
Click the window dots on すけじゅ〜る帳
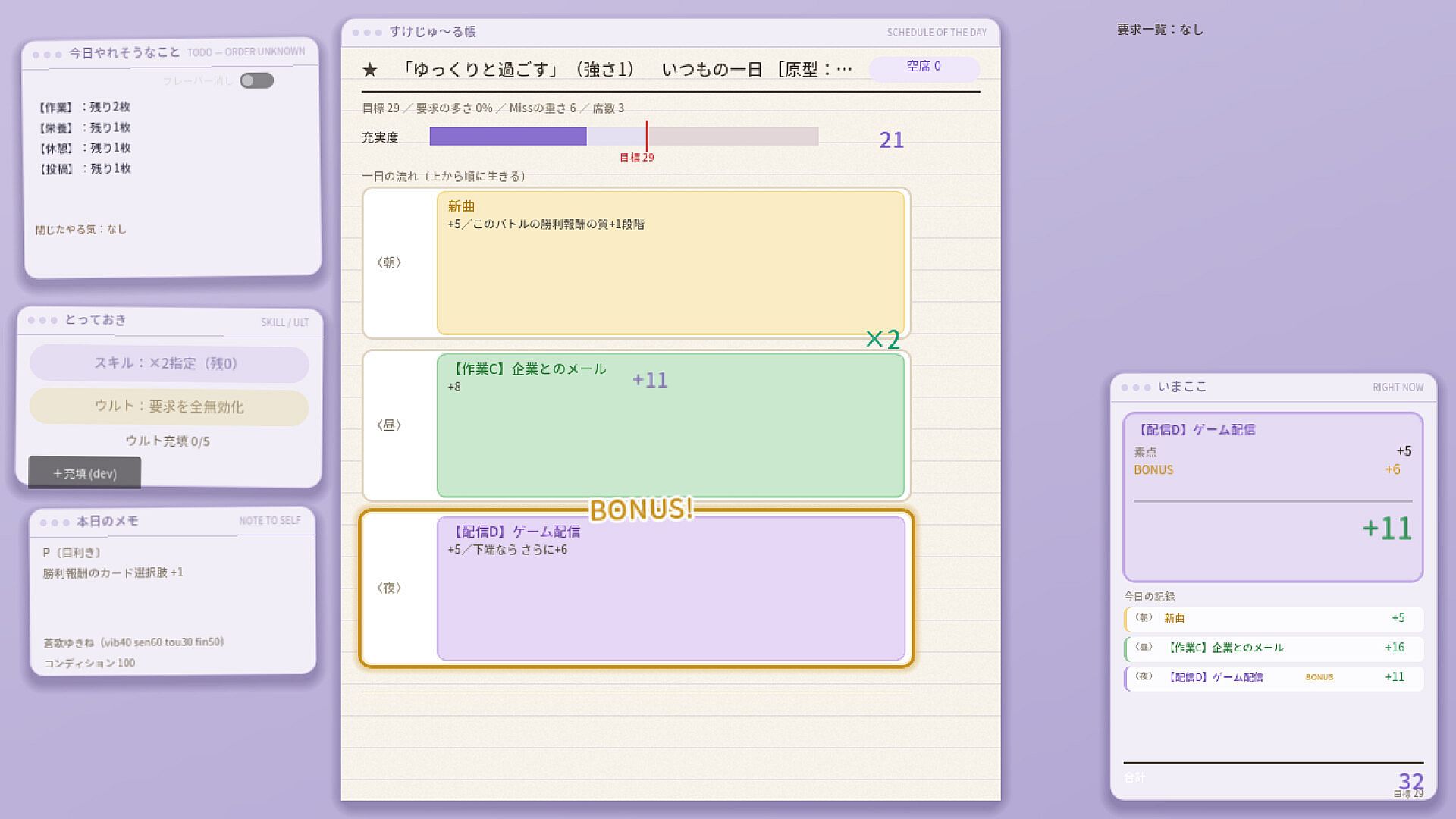pos(368,33)
